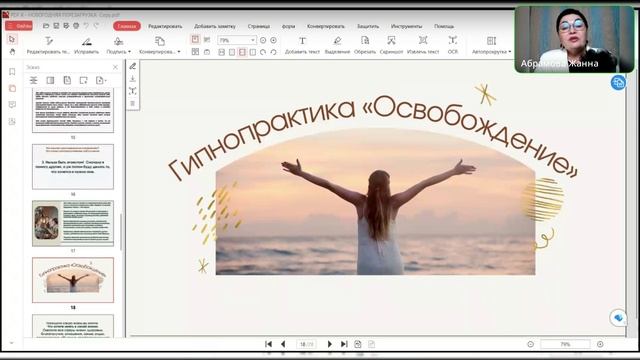640x360 pixels.
Task: Click the round assistant icon at bottom right
Action: [618, 318]
